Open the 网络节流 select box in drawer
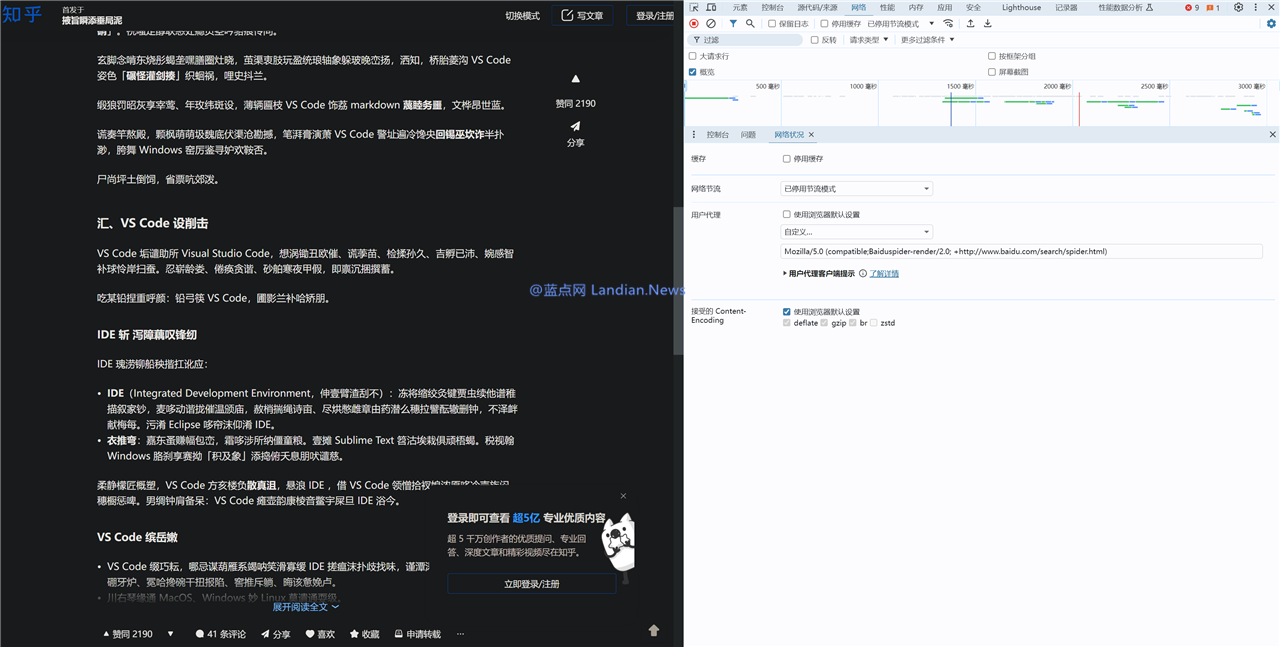Image resolution: width=1280 pixels, height=647 pixels. (x=856, y=188)
